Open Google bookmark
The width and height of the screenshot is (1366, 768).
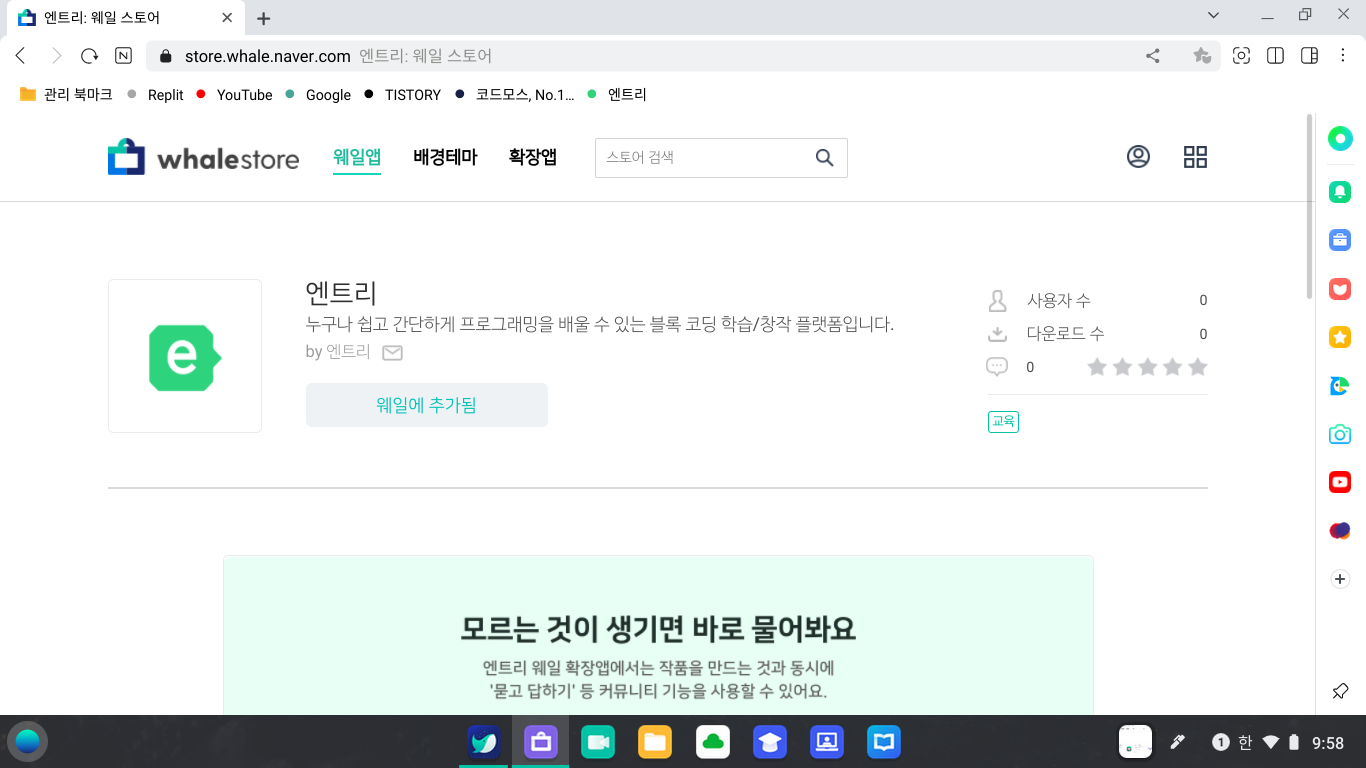(x=318, y=95)
